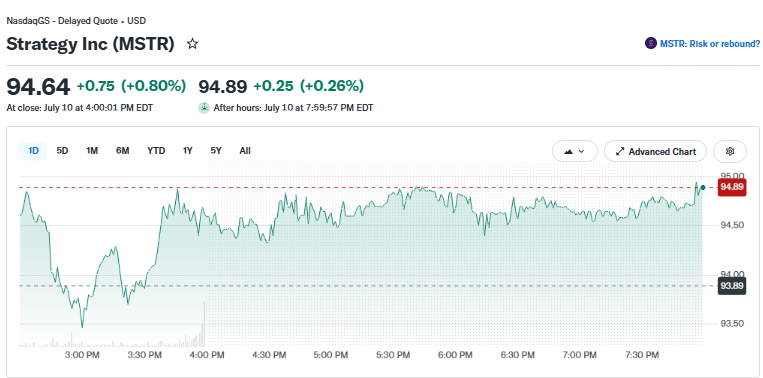Click the after hours moon icon
The height and width of the screenshot is (378, 763).
[204, 108]
